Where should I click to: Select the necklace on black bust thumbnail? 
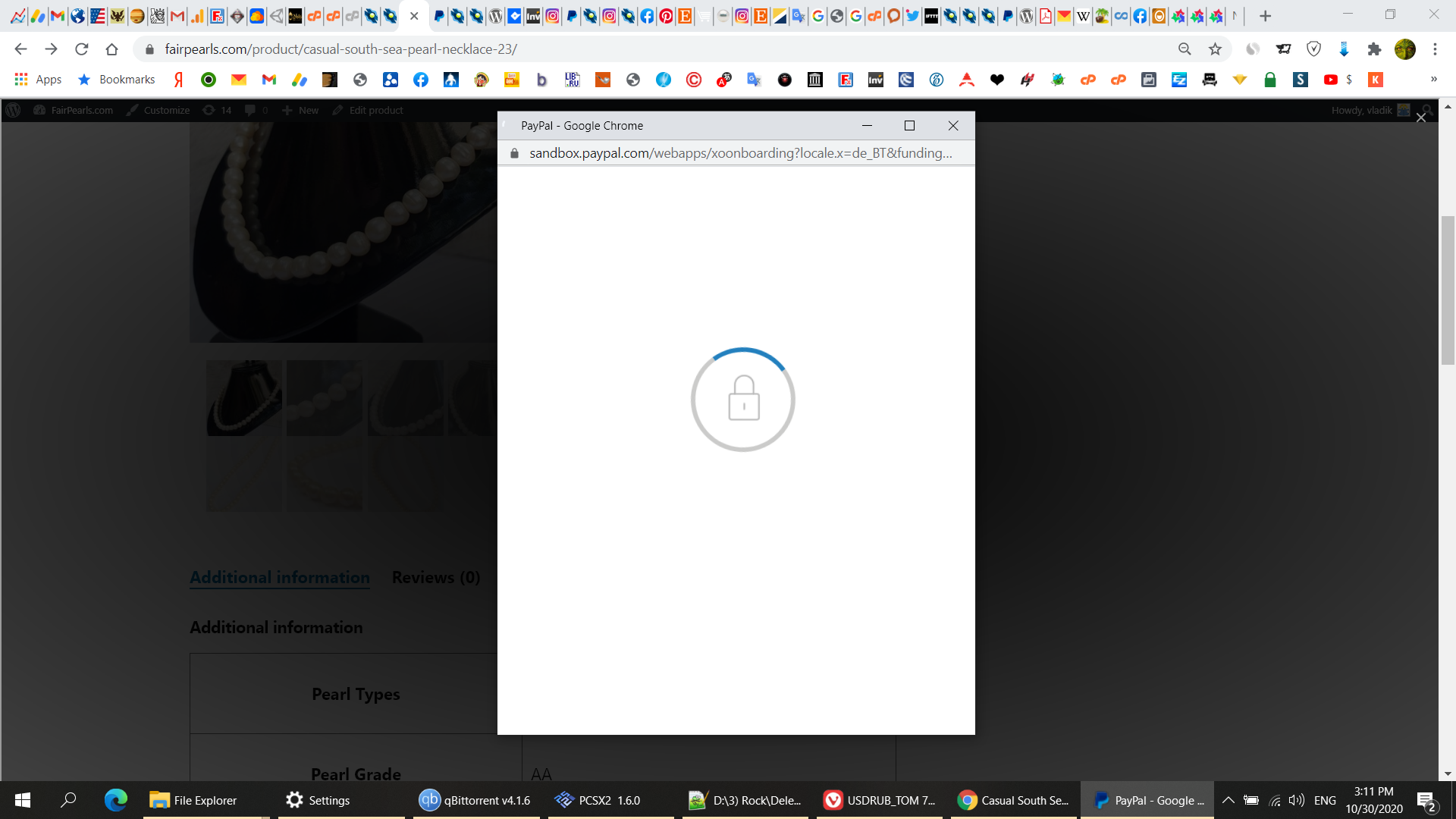(x=244, y=397)
